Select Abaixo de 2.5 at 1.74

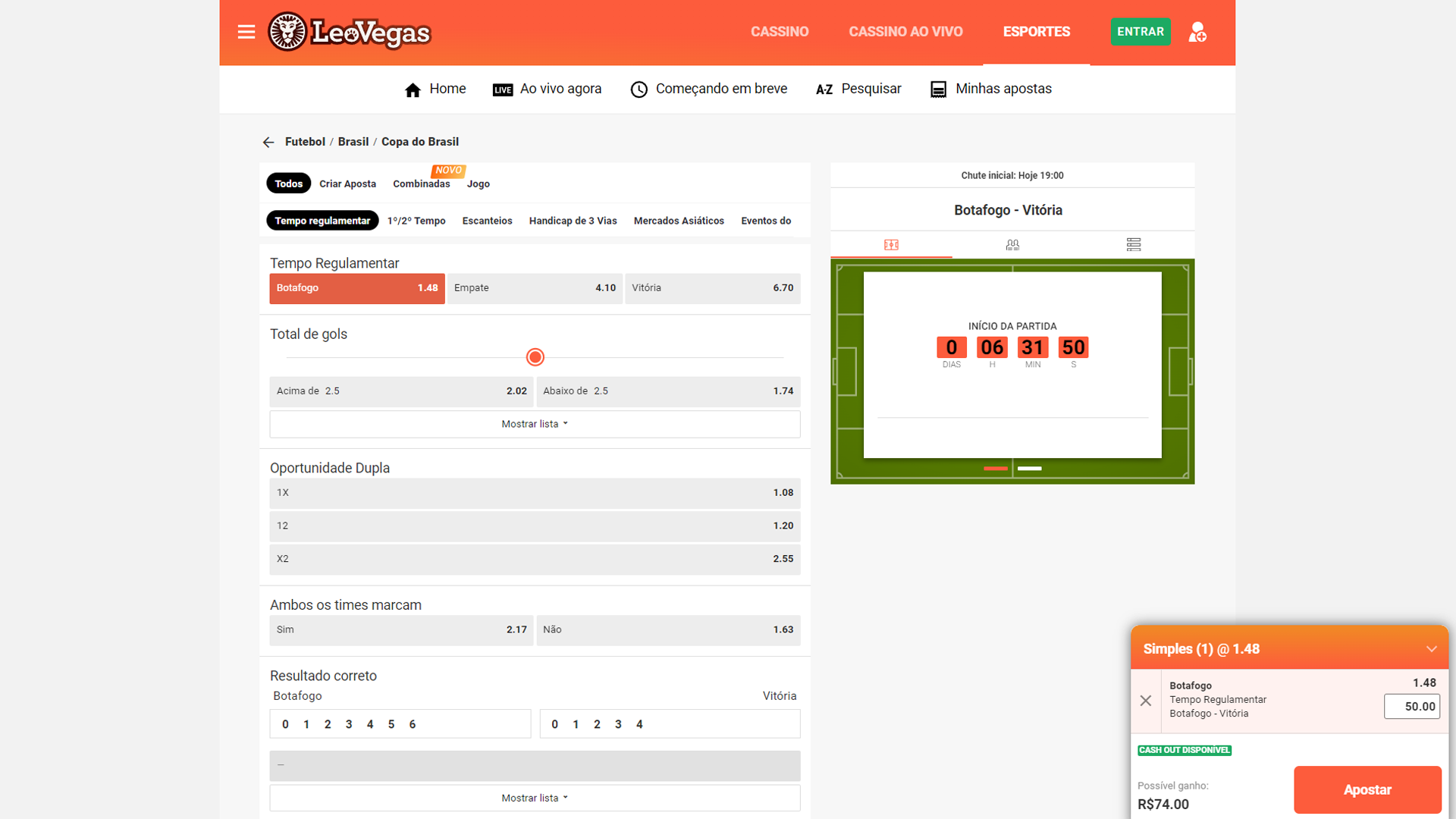tap(668, 391)
